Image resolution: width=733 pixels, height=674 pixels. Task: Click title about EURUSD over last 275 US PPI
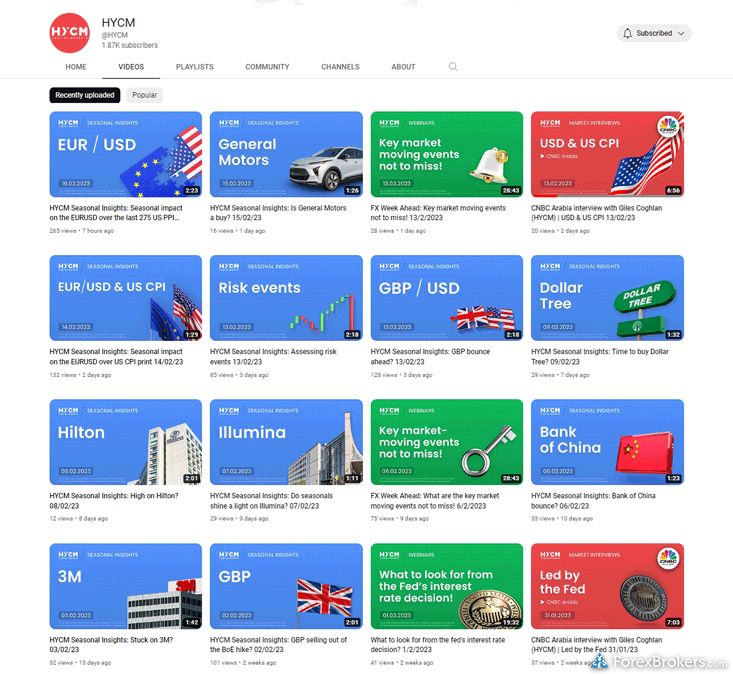pos(116,213)
